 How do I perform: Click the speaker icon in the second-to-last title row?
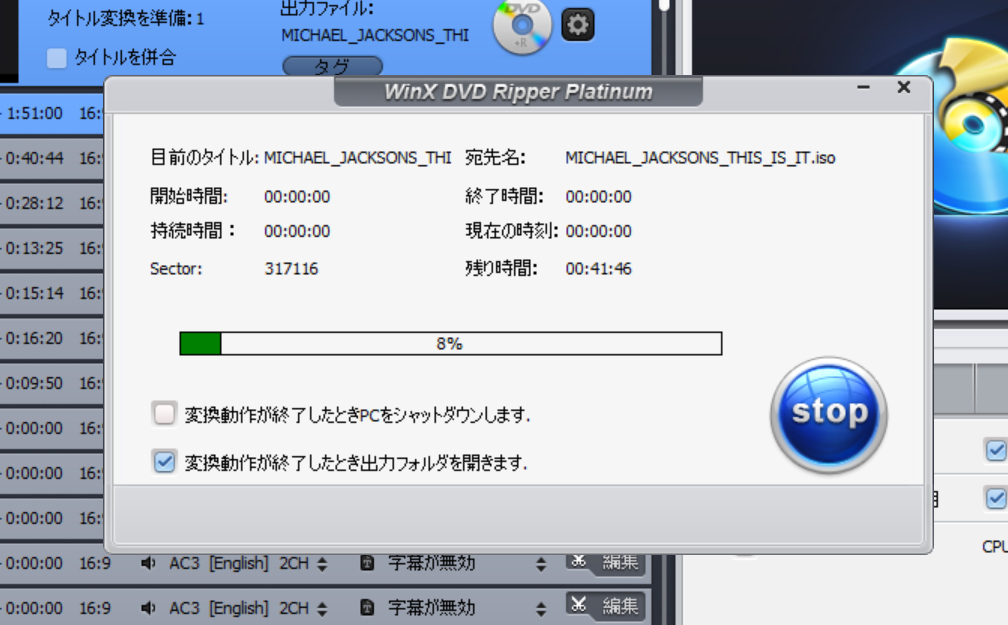point(148,563)
